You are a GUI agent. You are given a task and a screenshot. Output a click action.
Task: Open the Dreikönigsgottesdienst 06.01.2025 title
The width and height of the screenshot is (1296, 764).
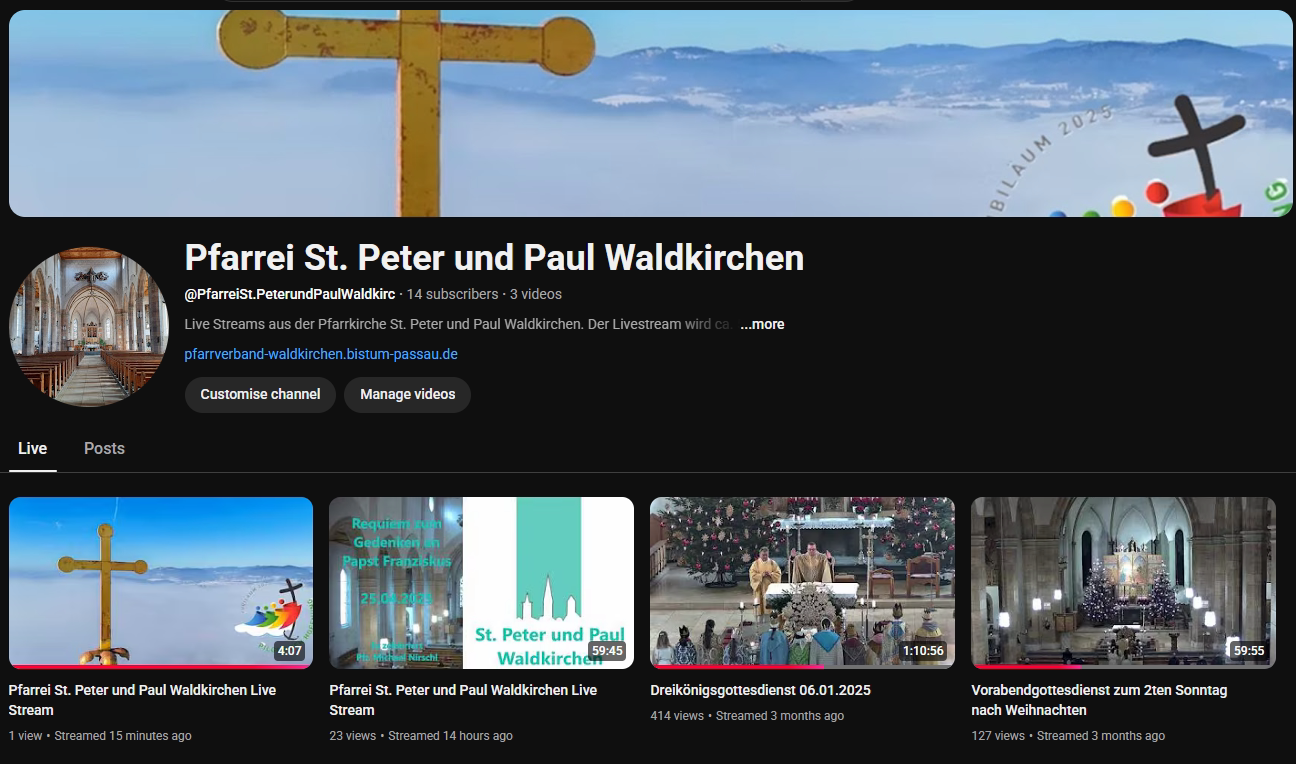pyautogui.click(x=760, y=690)
